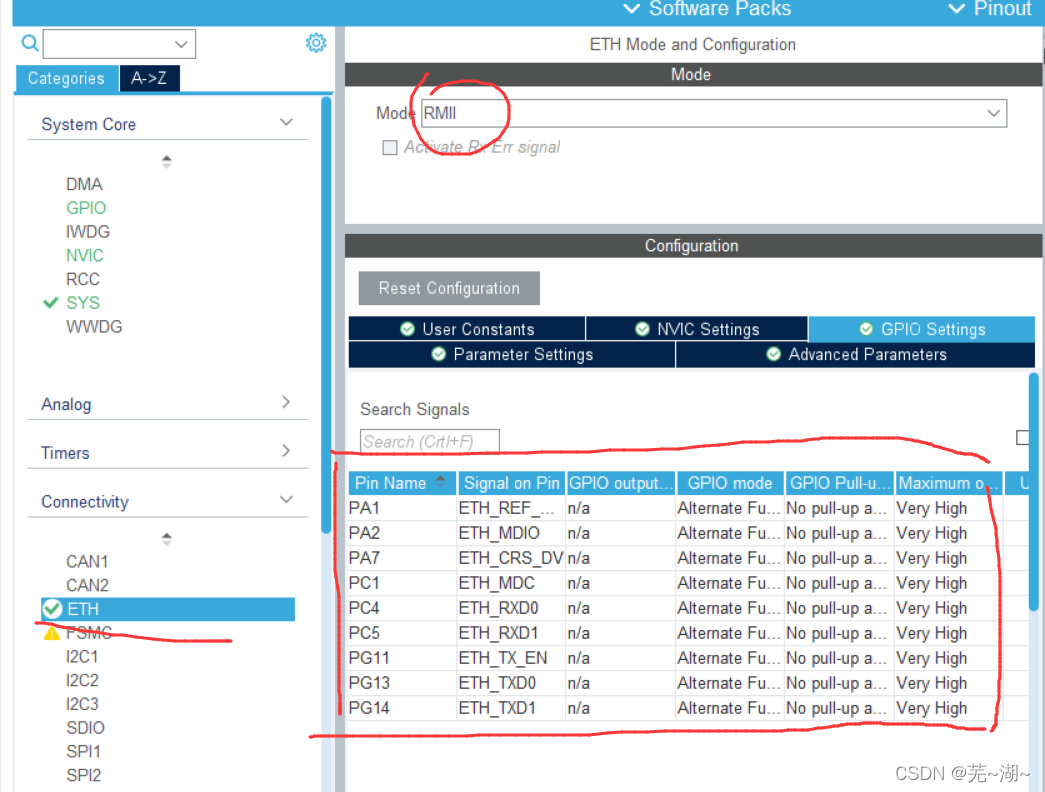Viewport: 1045px width, 792px height.
Task: Click GPIO mode column header
Action: (x=730, y=483)
